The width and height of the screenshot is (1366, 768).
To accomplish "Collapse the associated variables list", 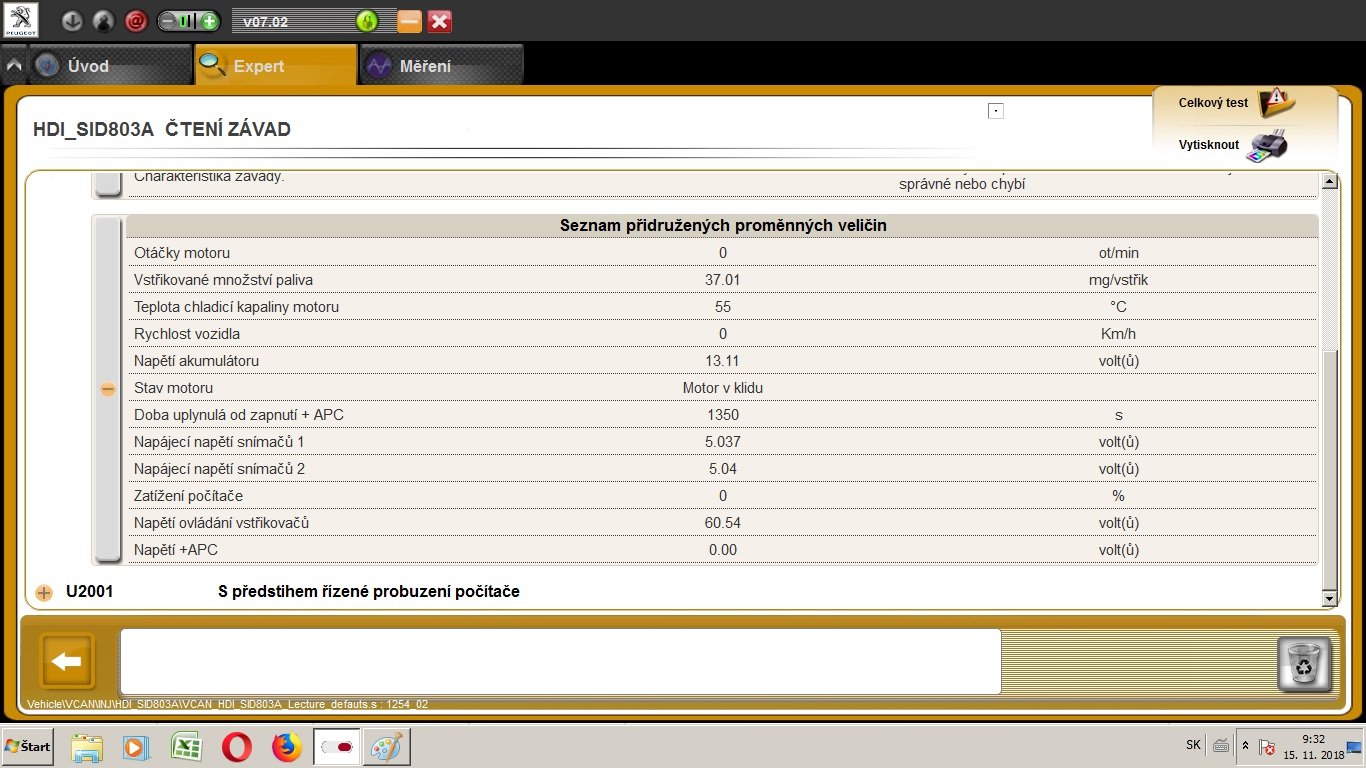I will click(x=108, y=389).
